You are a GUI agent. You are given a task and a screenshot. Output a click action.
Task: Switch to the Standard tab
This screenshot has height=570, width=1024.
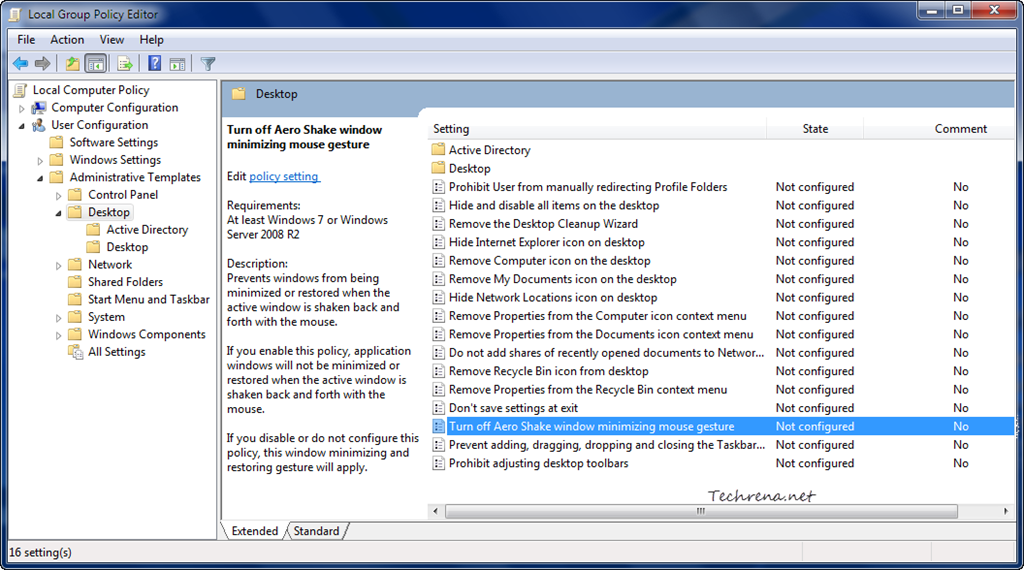coord(316,531)
